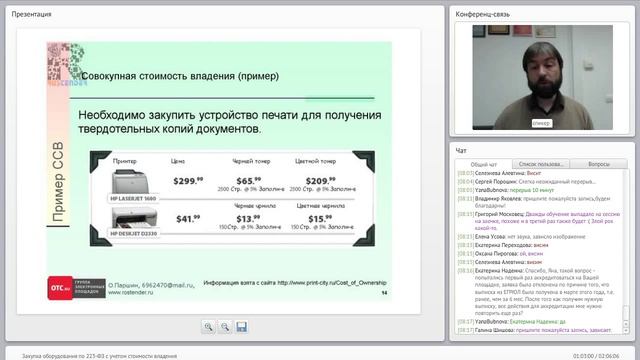Save the presentation with the floppy disk icon

242,327
